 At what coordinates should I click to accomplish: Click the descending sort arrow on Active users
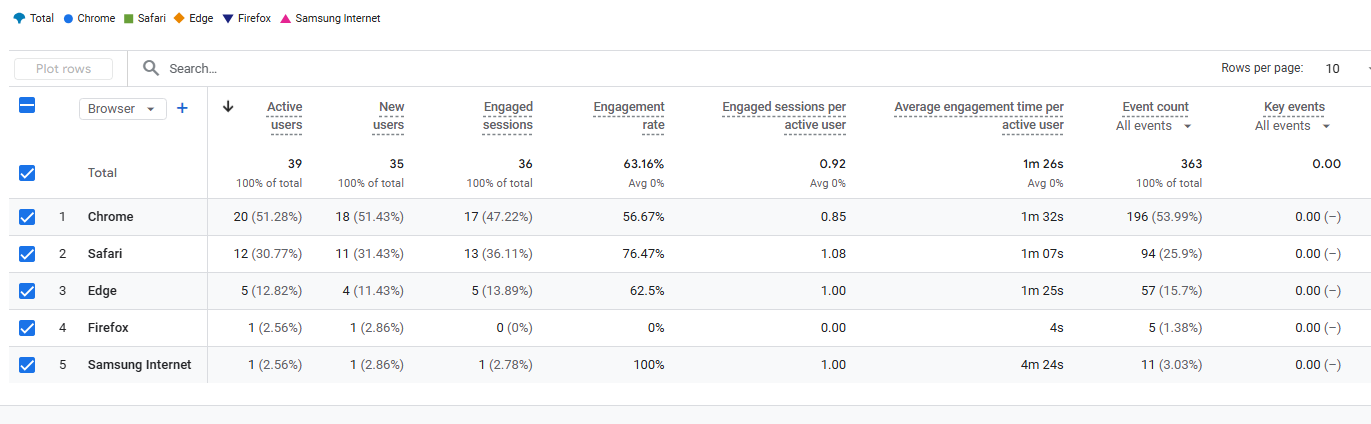(228, 107)
